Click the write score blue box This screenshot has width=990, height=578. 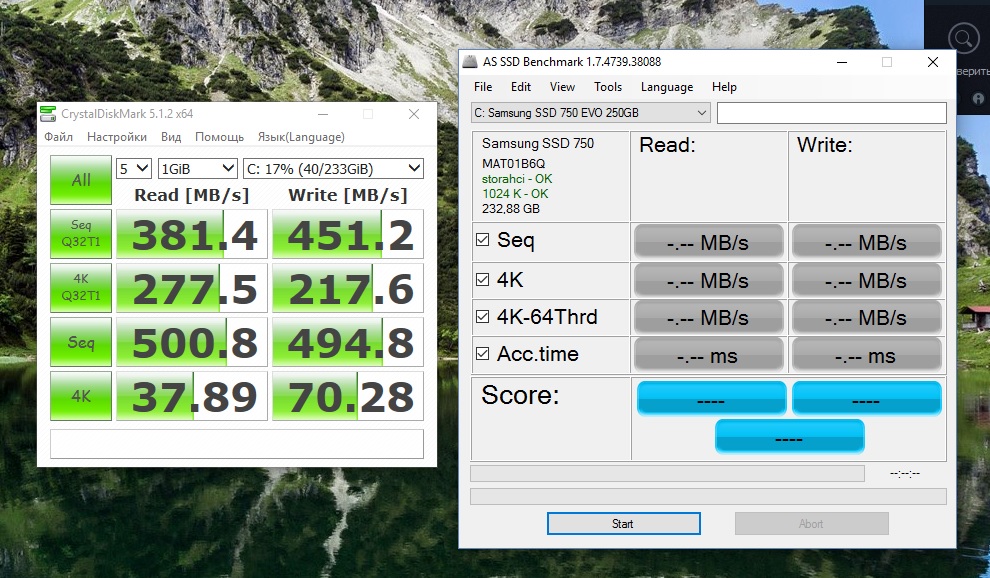[867, 397]
